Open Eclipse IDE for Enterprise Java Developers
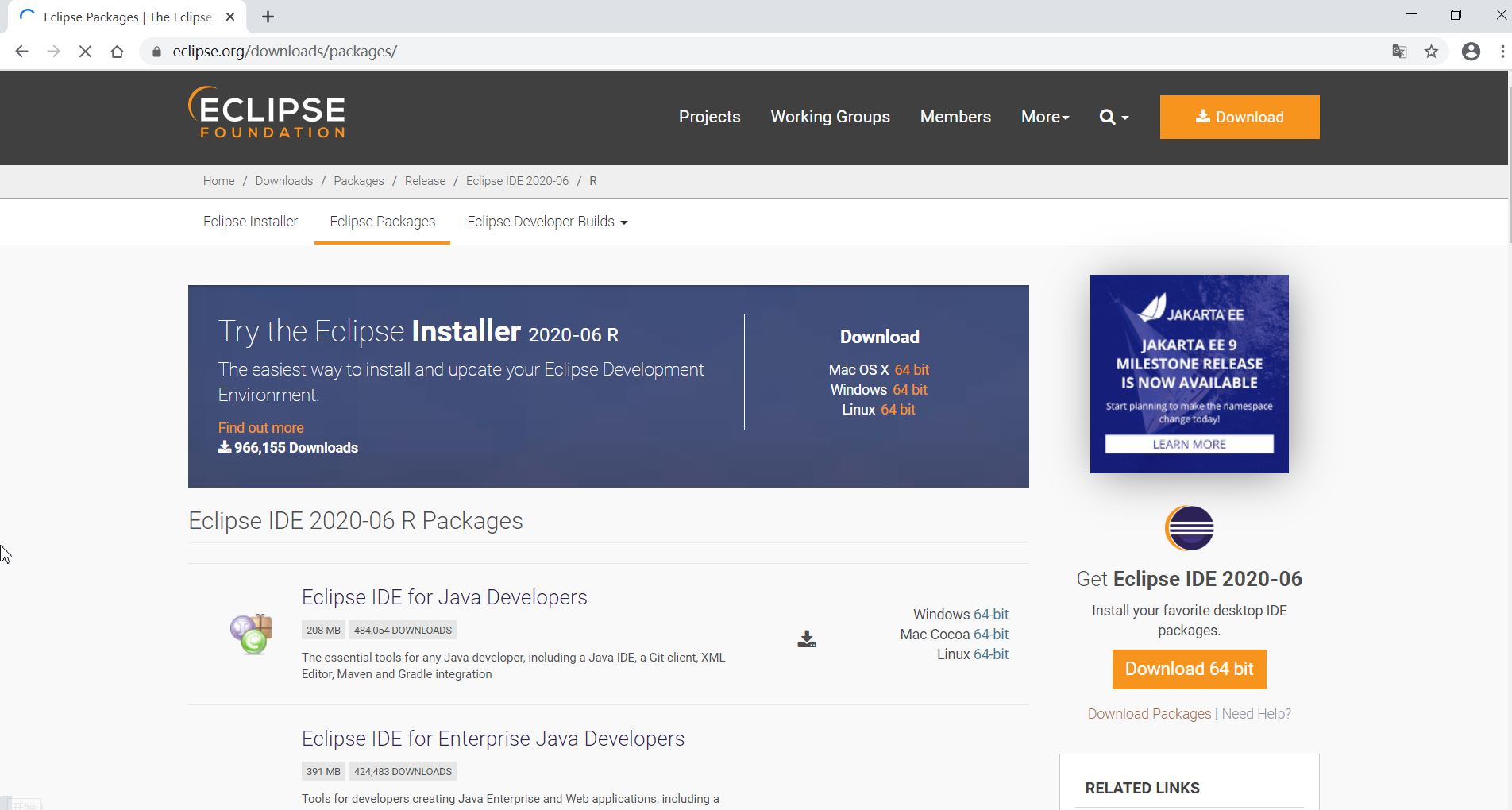The image size is (1512, 810). [492, 739]
